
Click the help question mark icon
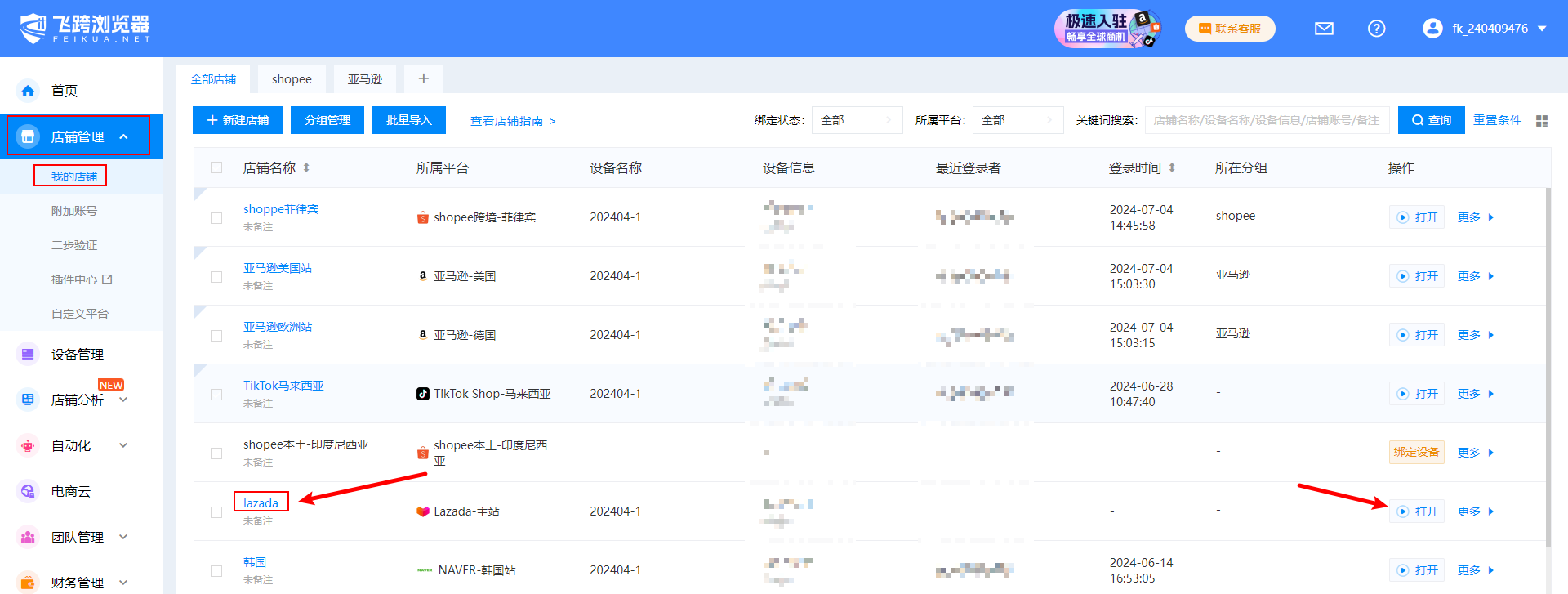point(1376,29)
